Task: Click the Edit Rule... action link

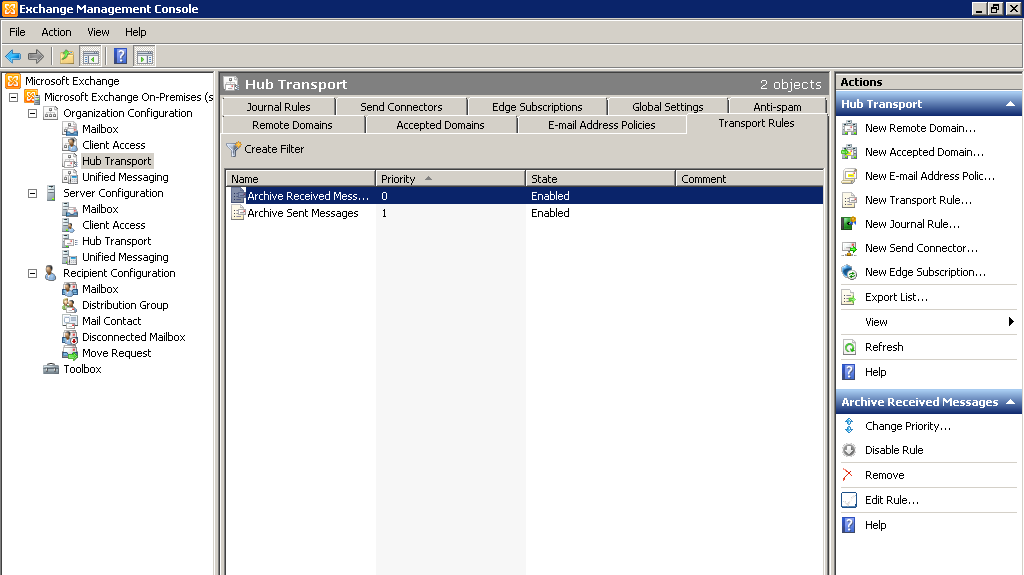Action: 891,501
